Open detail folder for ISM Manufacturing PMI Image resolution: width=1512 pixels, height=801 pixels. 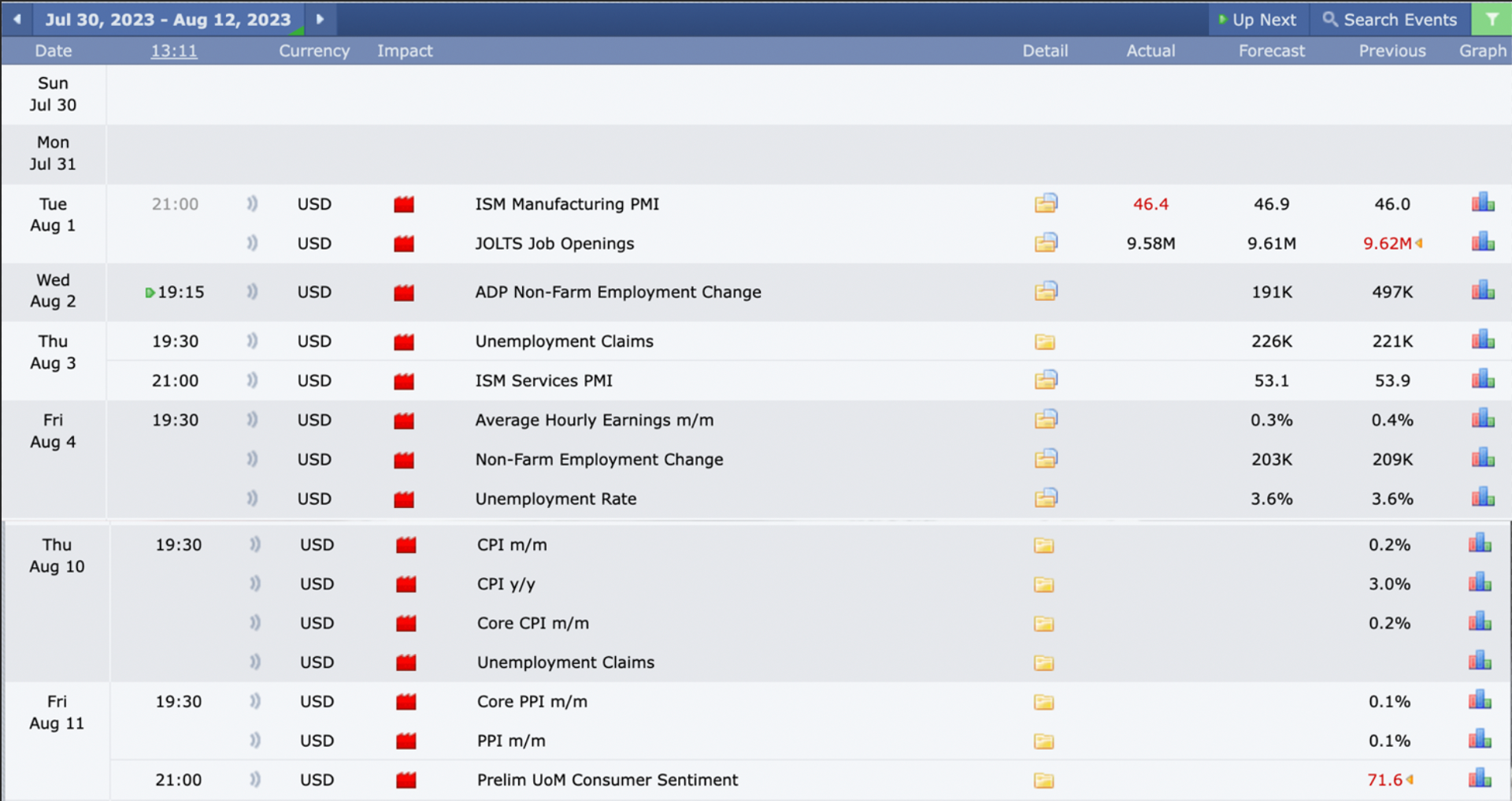1046,204
